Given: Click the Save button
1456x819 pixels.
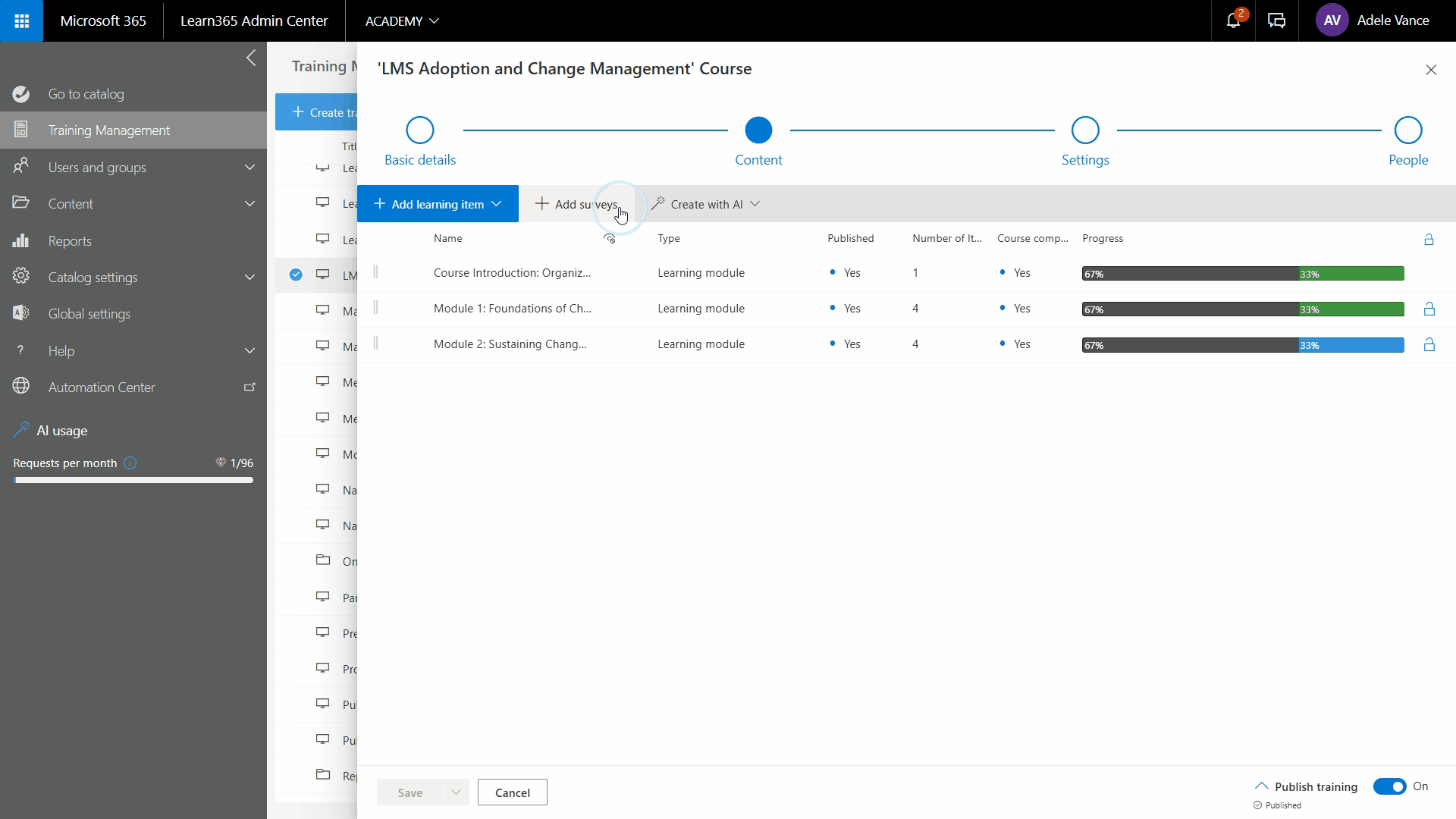Looking at the screenshot, I should (410, 792).
